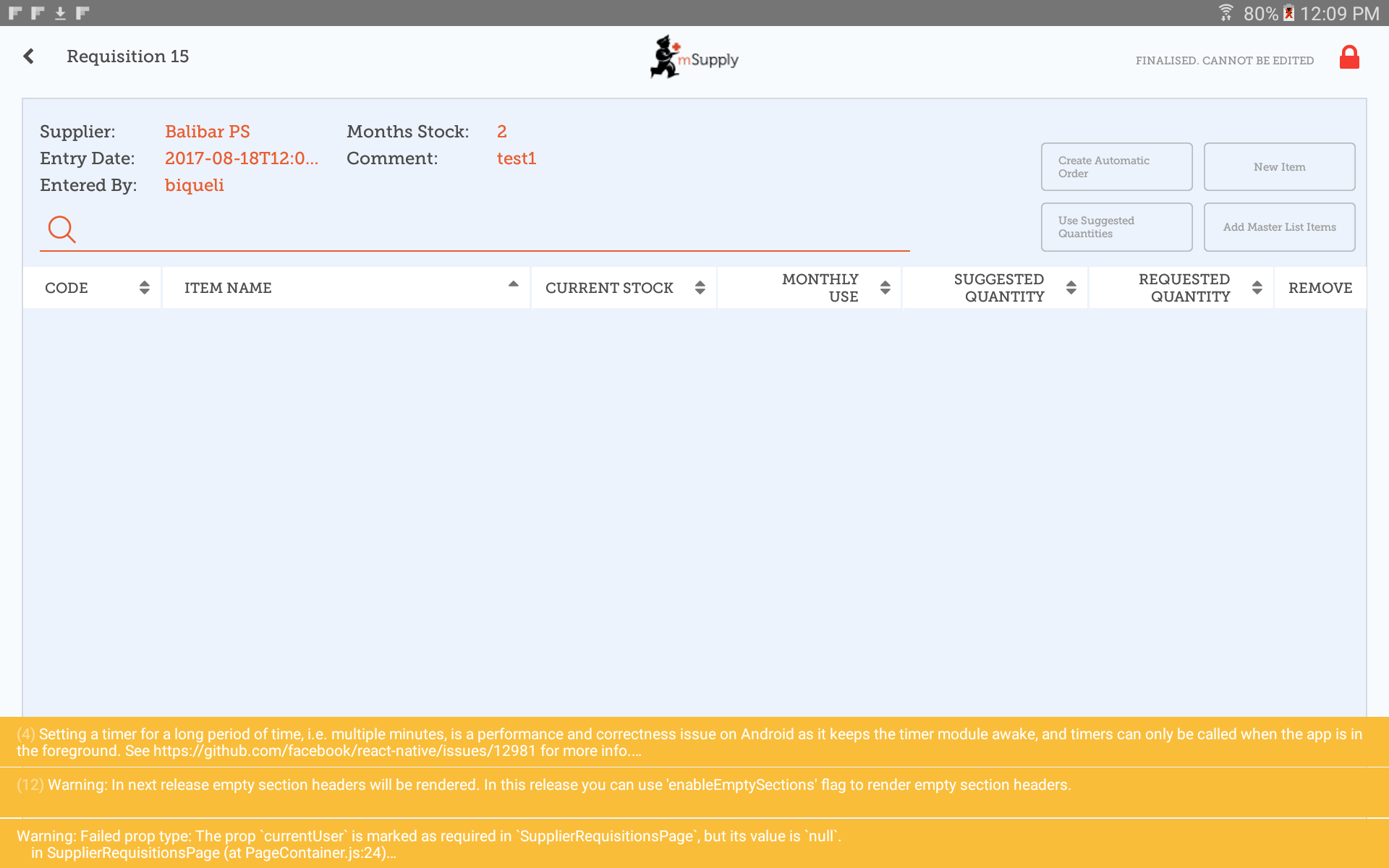Sort by Current Stock column arrows
Viewport: 1389px width, 868px height.
pyautogui.click(x=700, y=288)
